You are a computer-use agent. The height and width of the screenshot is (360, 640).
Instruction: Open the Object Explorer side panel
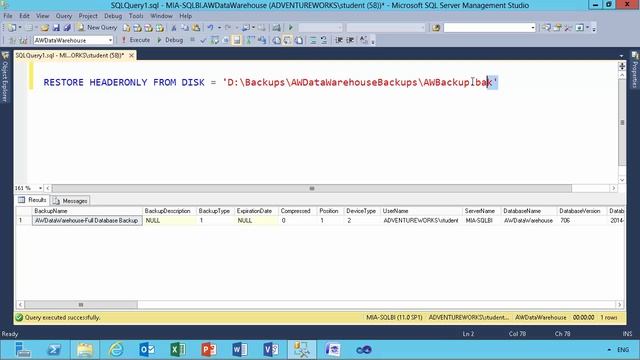click(5, 77)
